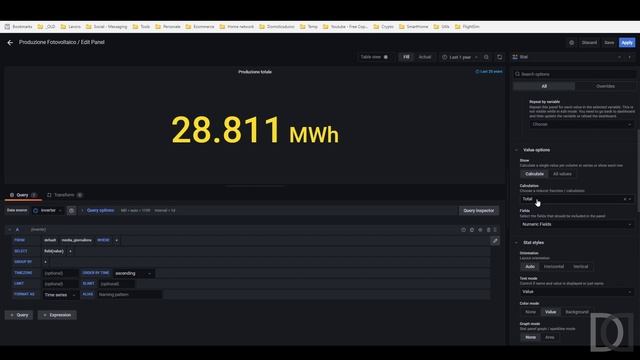Set graph mode to None

530,337
